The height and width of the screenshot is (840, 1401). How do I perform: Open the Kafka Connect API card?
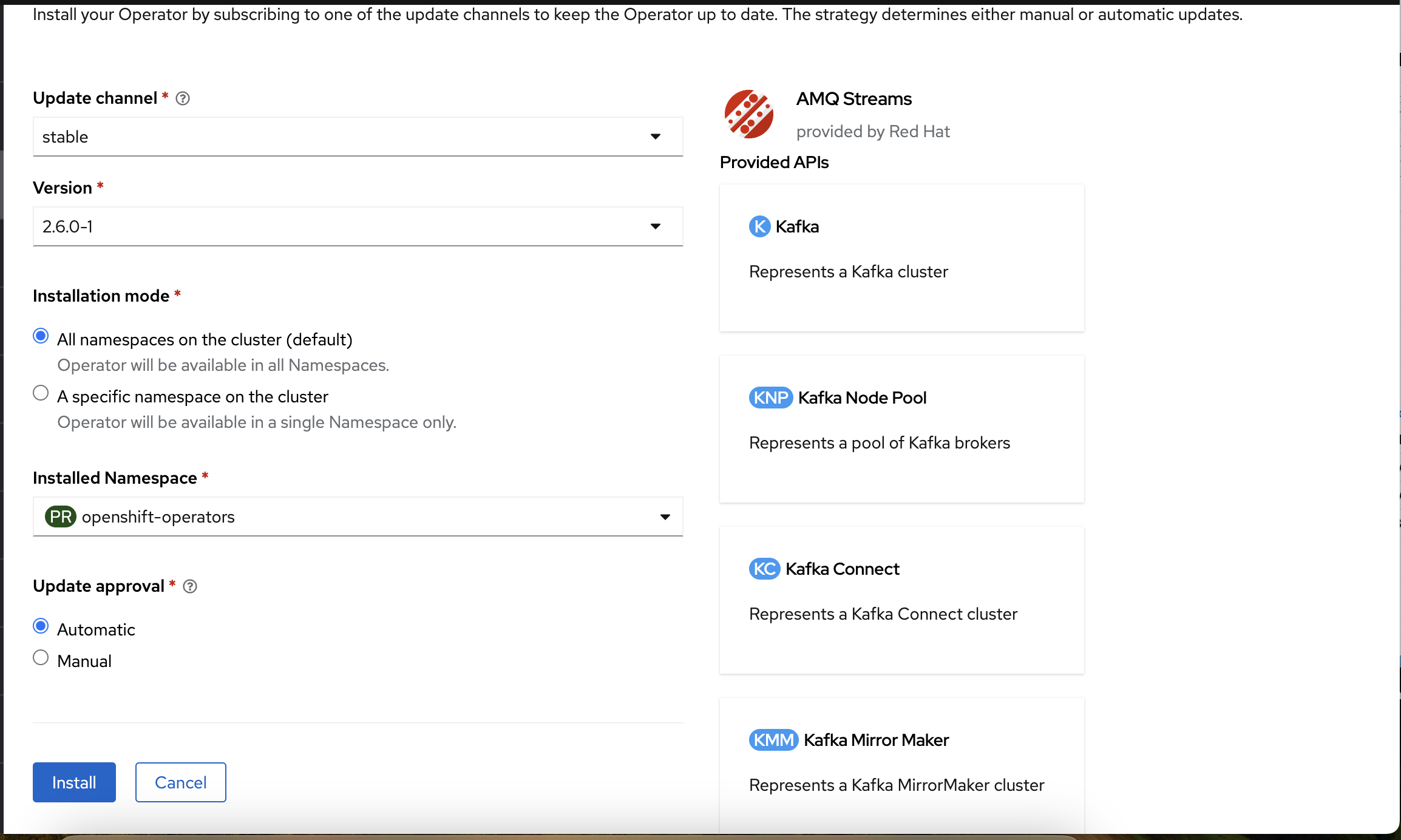(901, 600)
